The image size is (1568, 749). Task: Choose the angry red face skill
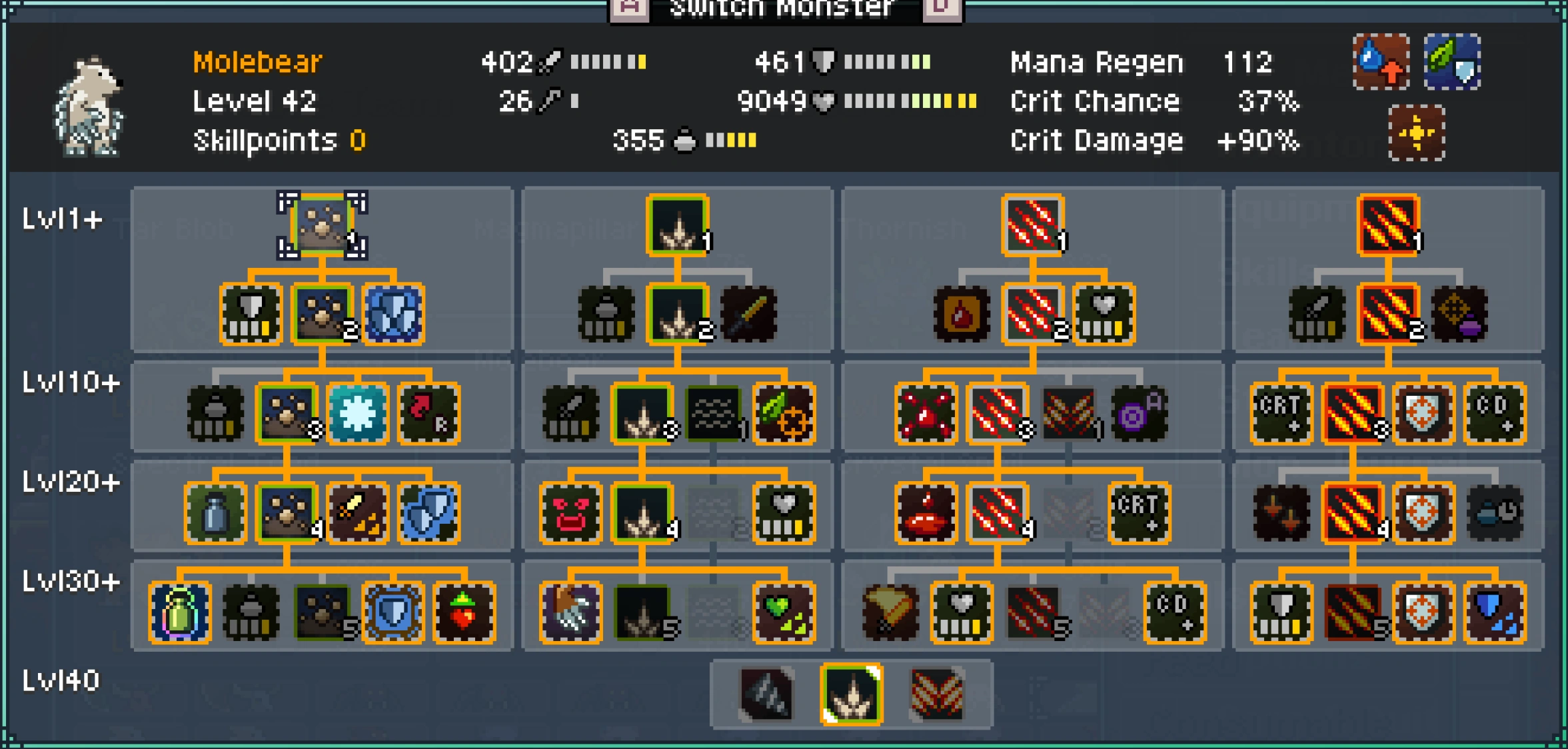point(571,513)
